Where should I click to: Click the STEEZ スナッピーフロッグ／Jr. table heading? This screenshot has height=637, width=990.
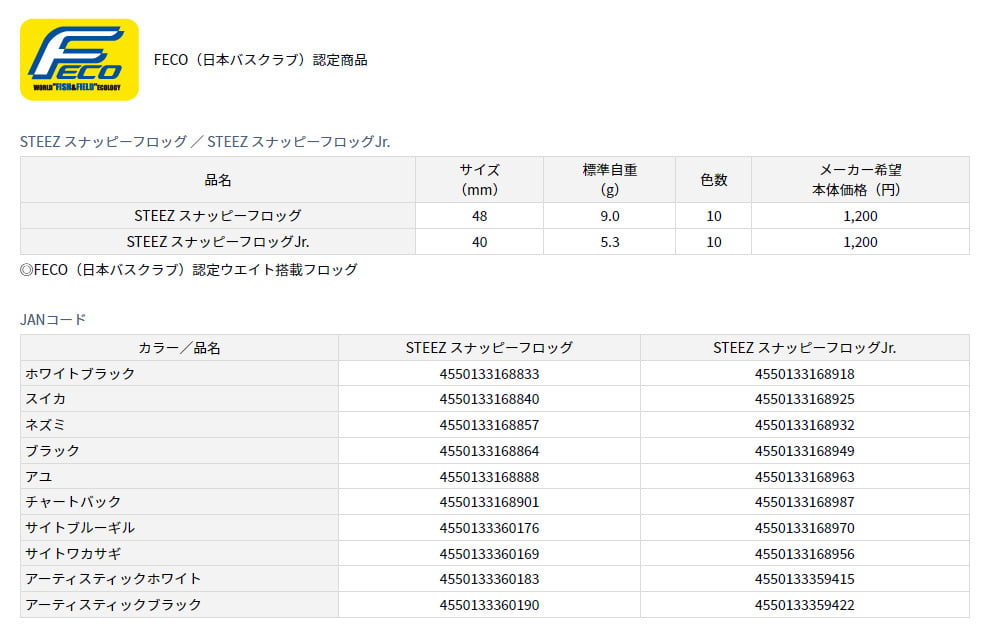tap(205, 141)
